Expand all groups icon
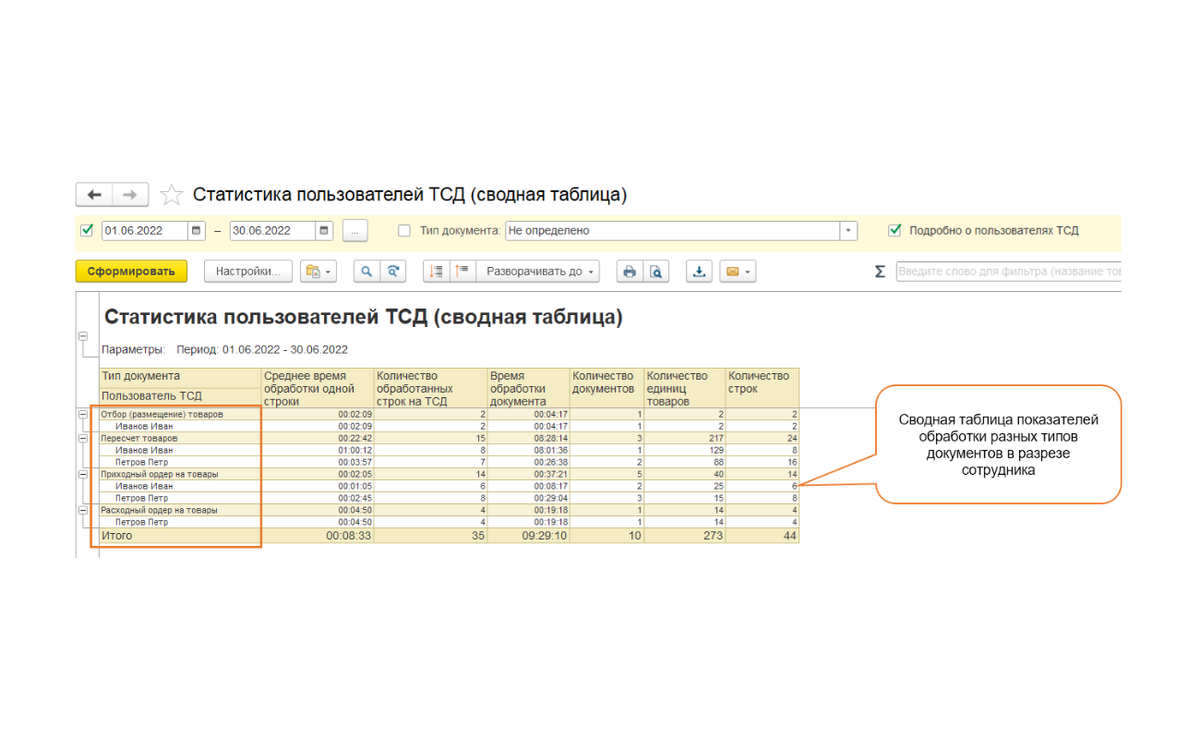 coord(462,271)
